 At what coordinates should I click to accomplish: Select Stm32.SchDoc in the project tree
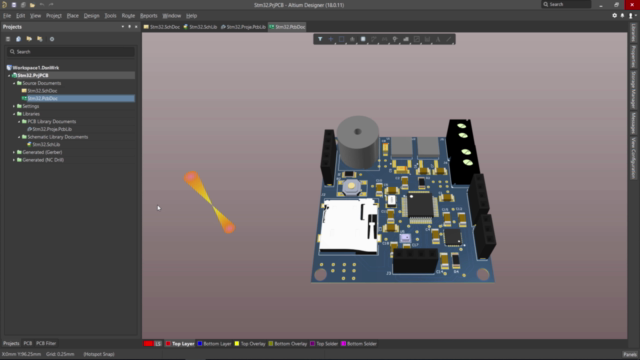click(x=42, y=91)
